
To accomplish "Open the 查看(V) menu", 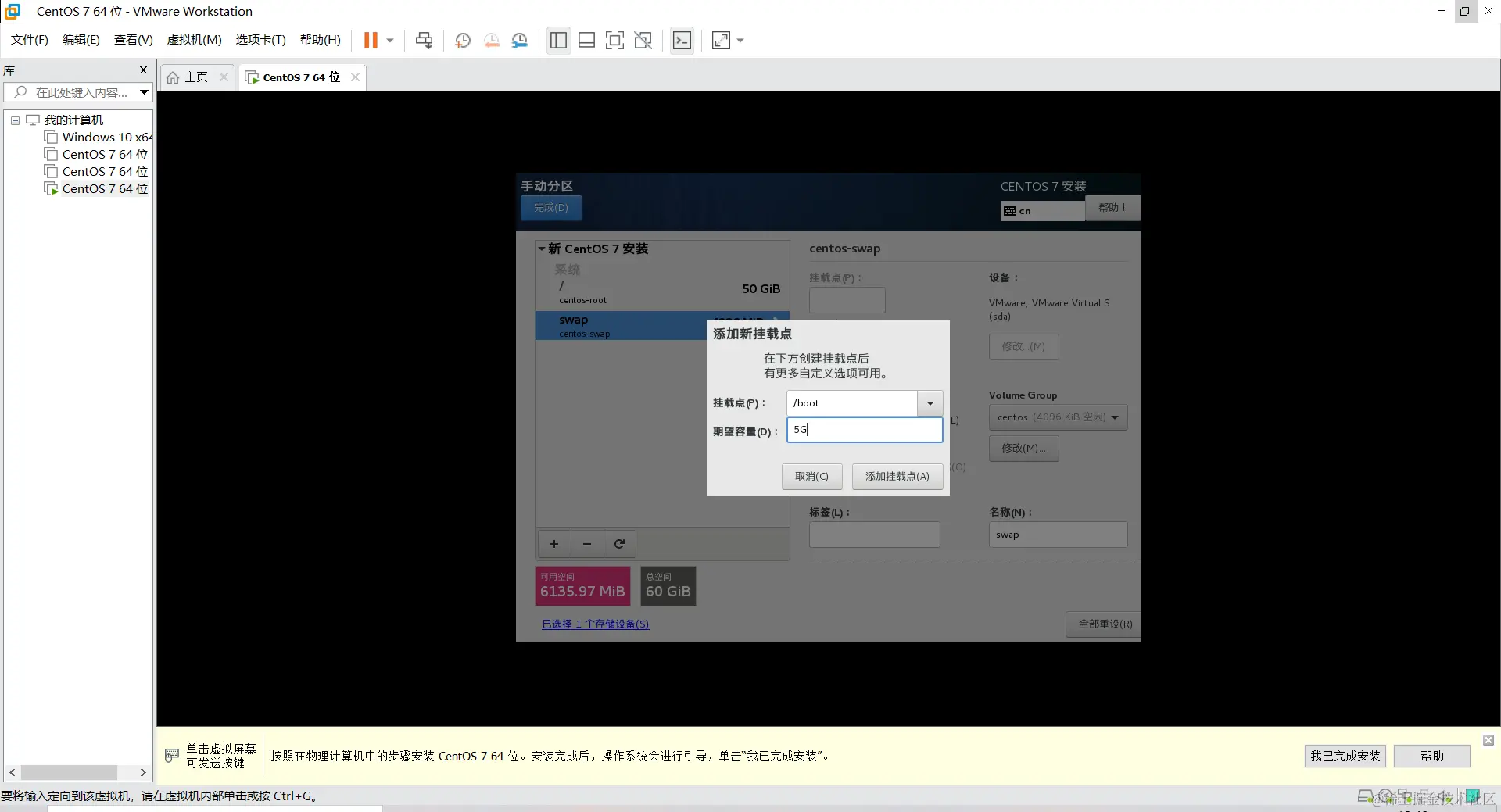I will (x=134, y=40).
